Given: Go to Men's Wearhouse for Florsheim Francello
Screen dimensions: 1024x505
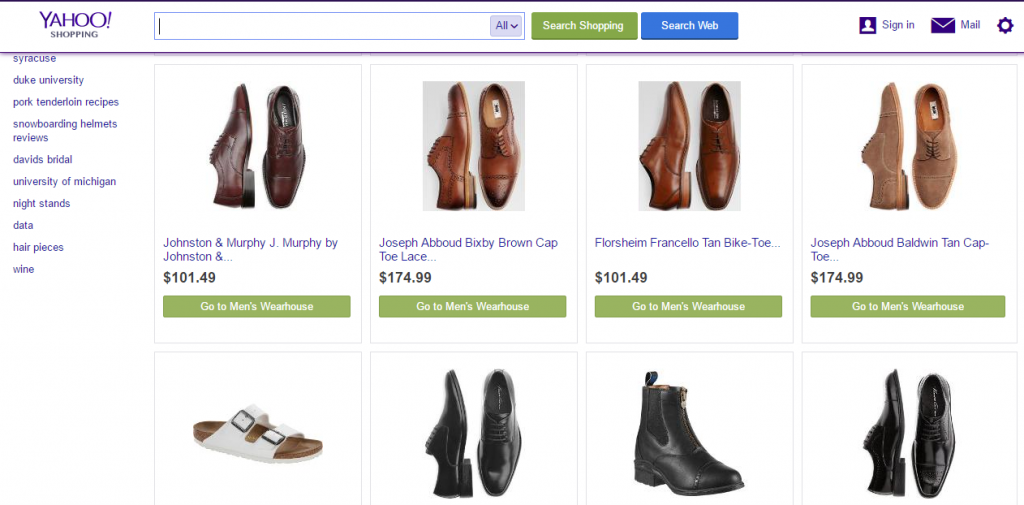Looking at the screenshot, I should tap(688, 306).
